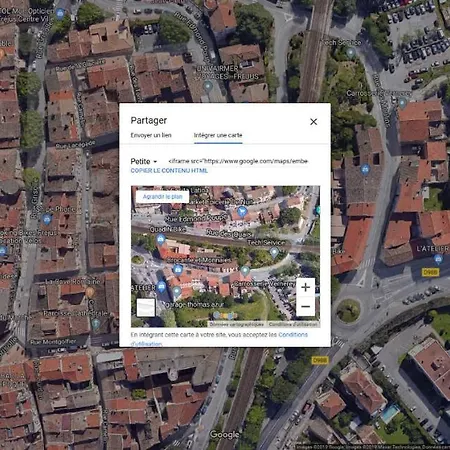Screen dimensions: 450x450
Task: Click the L'ATELIER map pin
Action: click(438, 259)
